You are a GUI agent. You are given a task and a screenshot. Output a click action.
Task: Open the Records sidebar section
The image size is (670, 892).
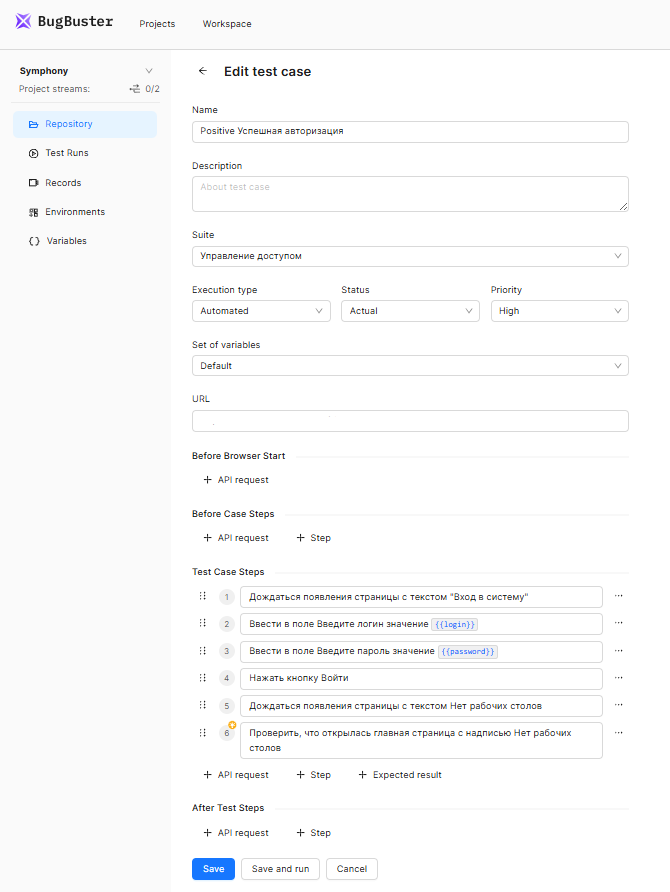point(63,183)
